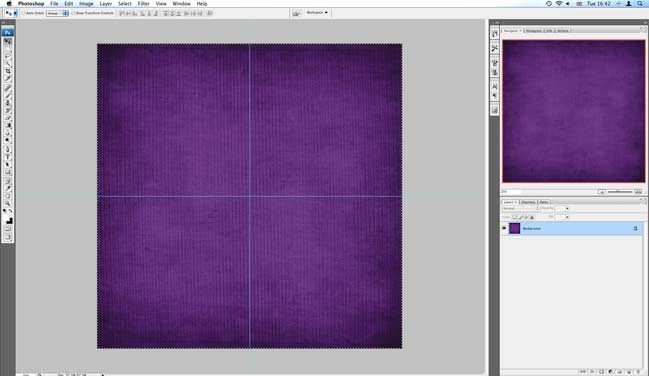Viewport: 649px width, 376px height.
Task: Open the File menu
Action: pos(54,4)
